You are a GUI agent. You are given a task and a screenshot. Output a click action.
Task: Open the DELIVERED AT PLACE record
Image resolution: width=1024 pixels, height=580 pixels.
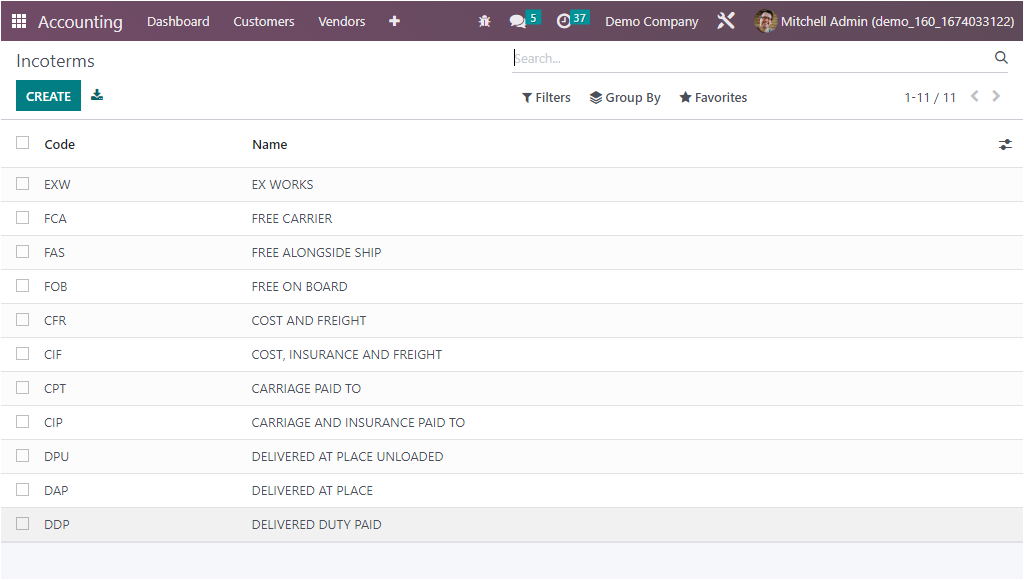pyautogui.click(x=312, y=491)
